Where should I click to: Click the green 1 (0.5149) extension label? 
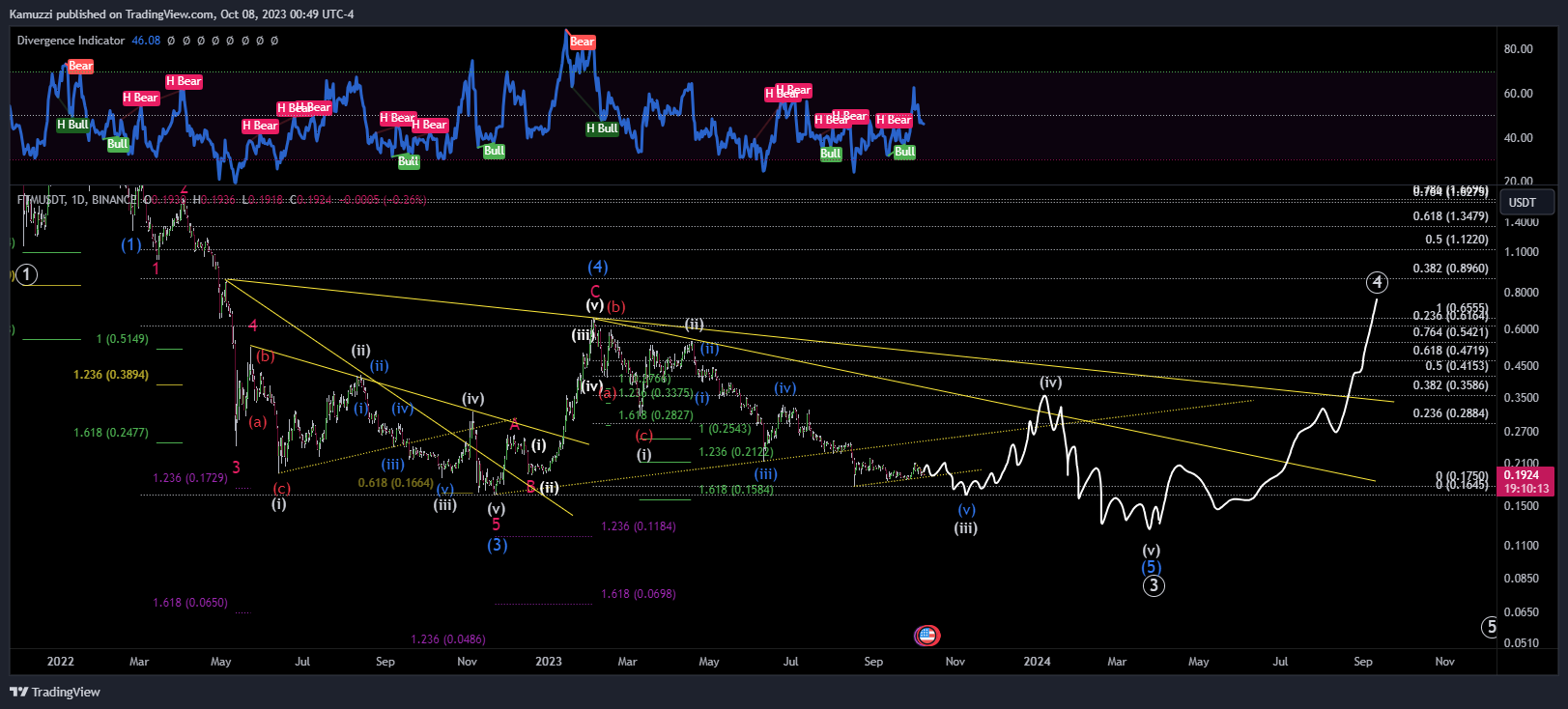[x=123, y=339]
